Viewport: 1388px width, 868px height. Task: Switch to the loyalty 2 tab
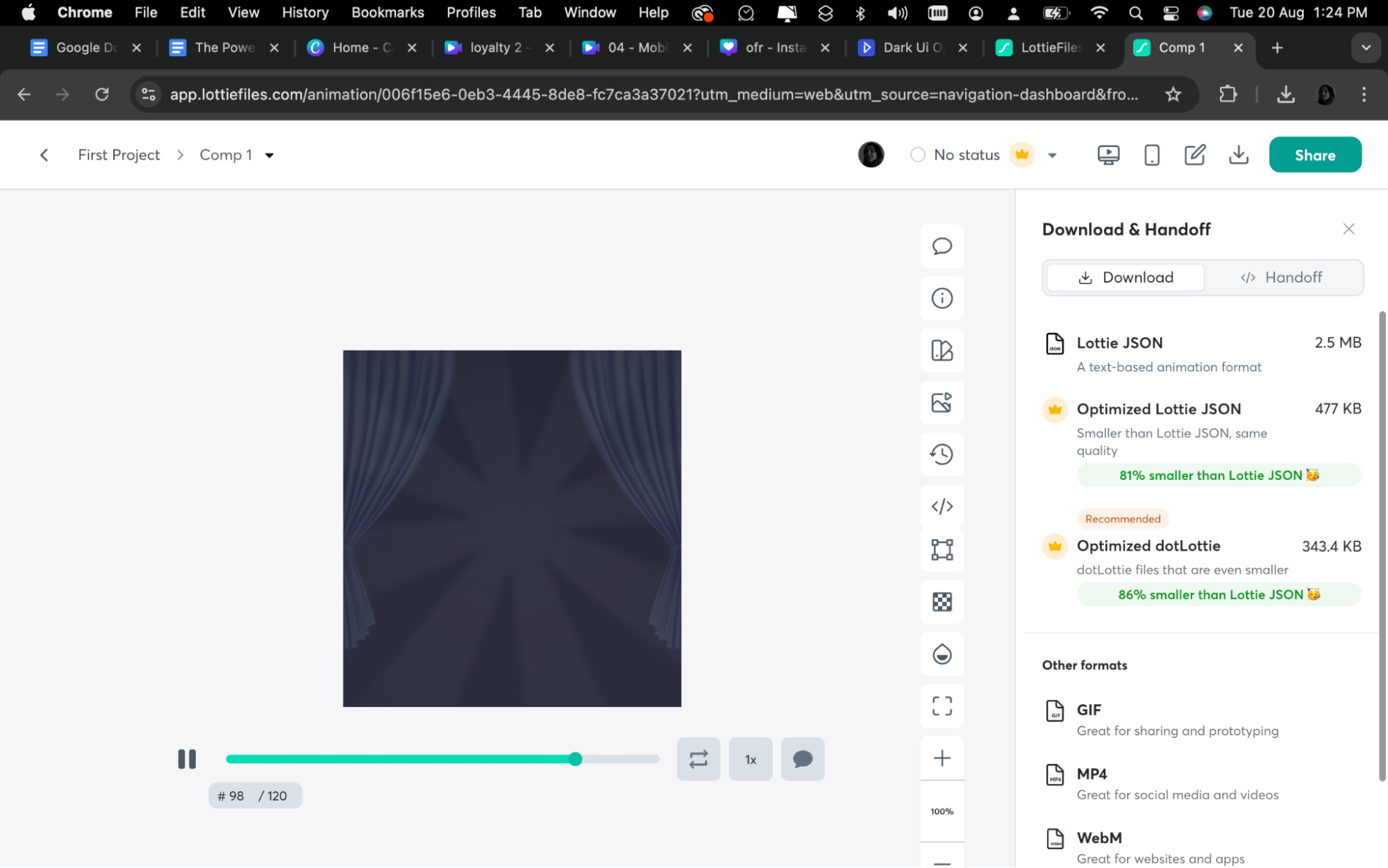pos(499,48)
